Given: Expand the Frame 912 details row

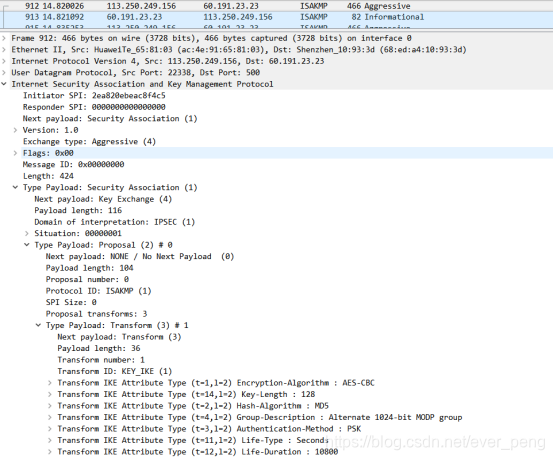Looking at the screenshot, I should (x=4, y=38).
